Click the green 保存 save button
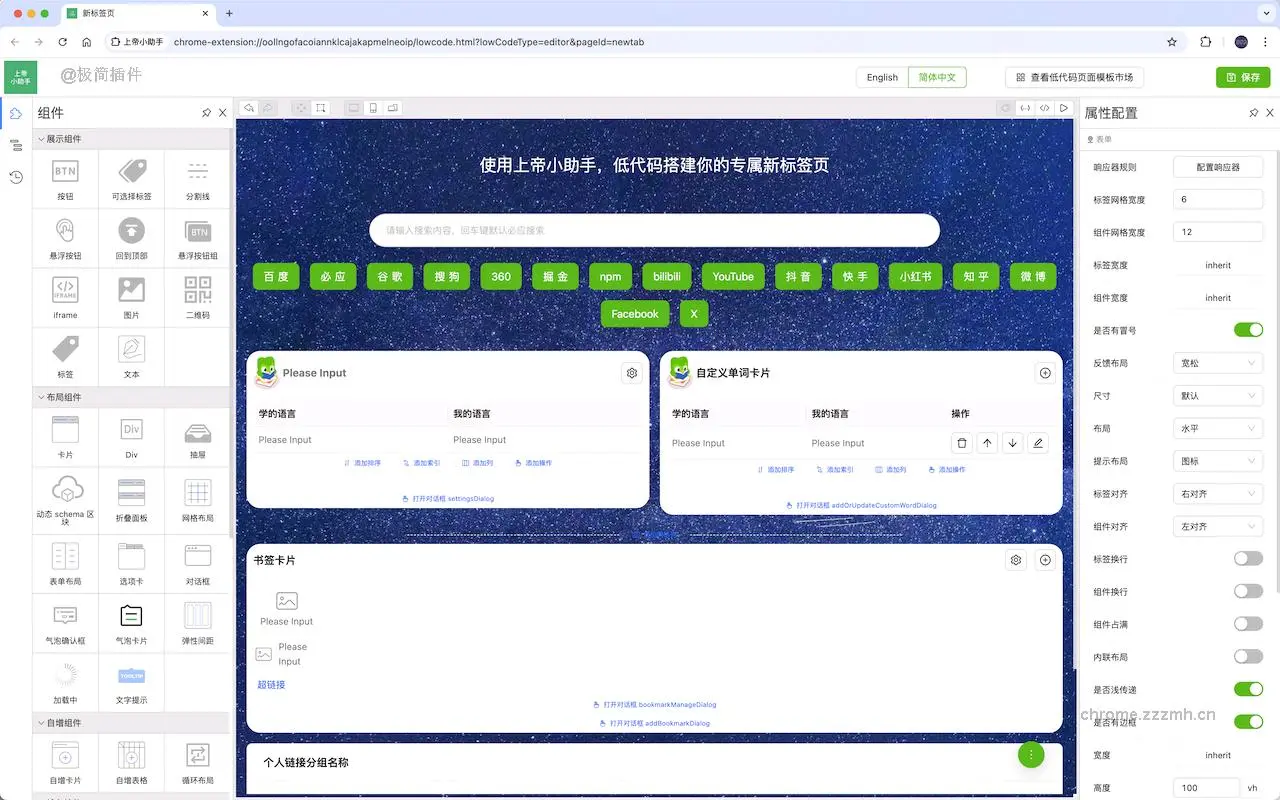Screen dimensions: 1280x800 coord(1243,76)
